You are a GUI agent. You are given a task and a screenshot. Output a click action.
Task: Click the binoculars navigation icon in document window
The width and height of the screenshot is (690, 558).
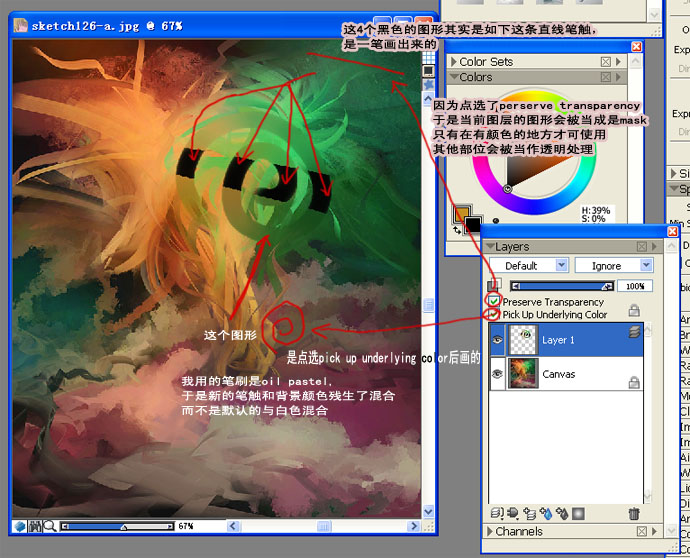click(35, 526)
